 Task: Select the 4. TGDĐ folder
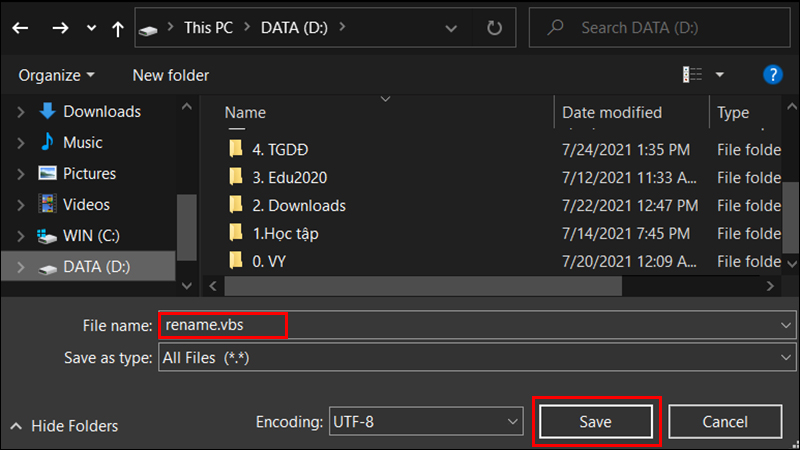click(x=280, y=149)
